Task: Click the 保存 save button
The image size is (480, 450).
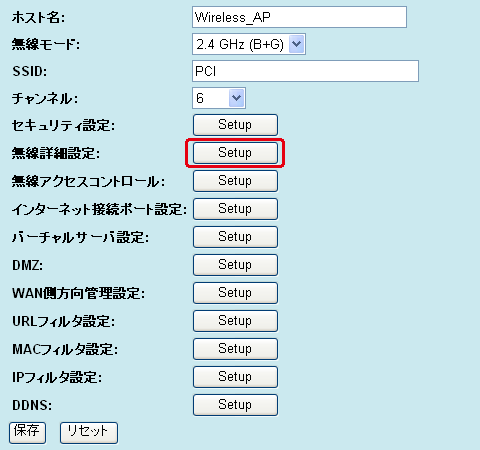Action: click(x=27, y=433)
